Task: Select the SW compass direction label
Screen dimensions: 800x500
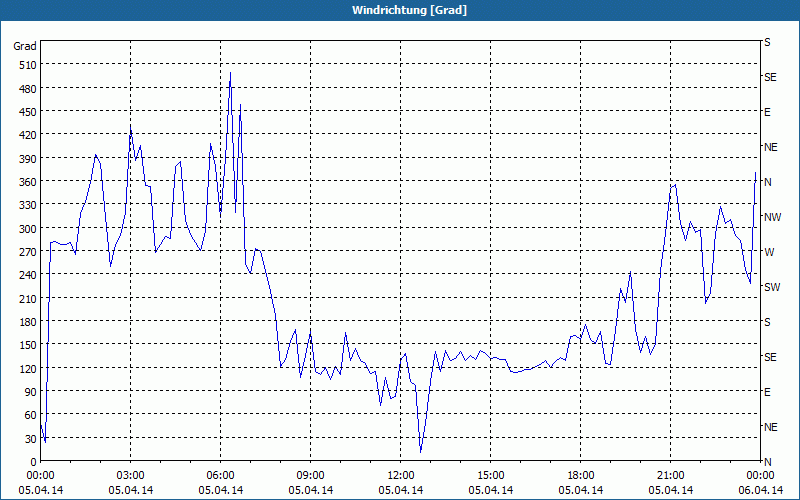Action: coord(772,287)
